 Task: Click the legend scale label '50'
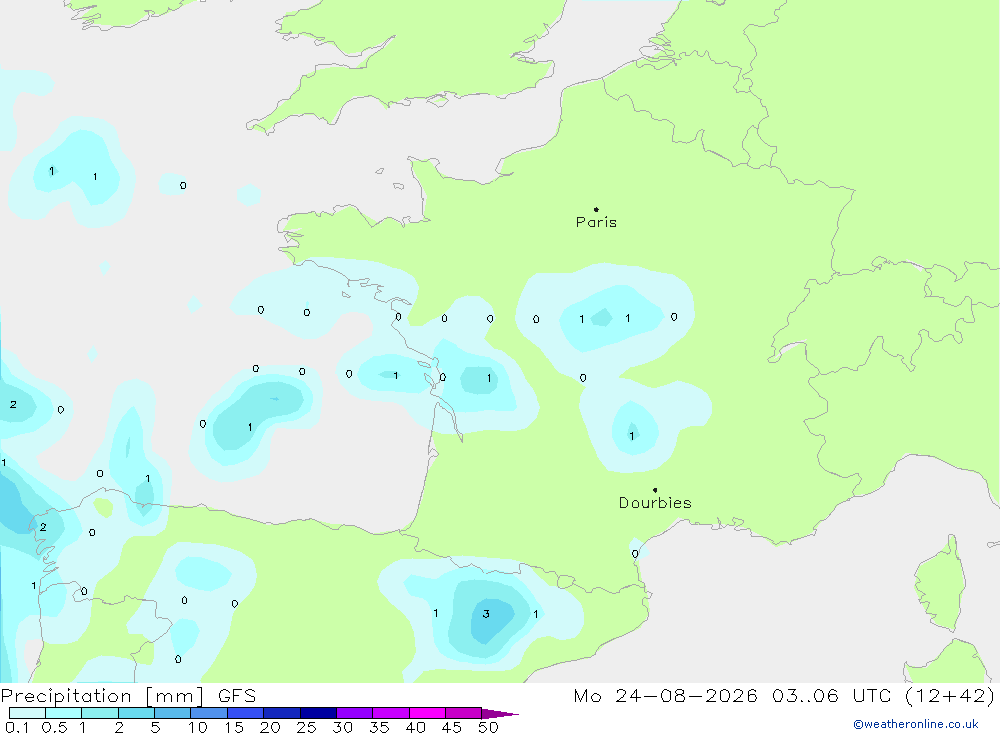(x=488, y=727)
